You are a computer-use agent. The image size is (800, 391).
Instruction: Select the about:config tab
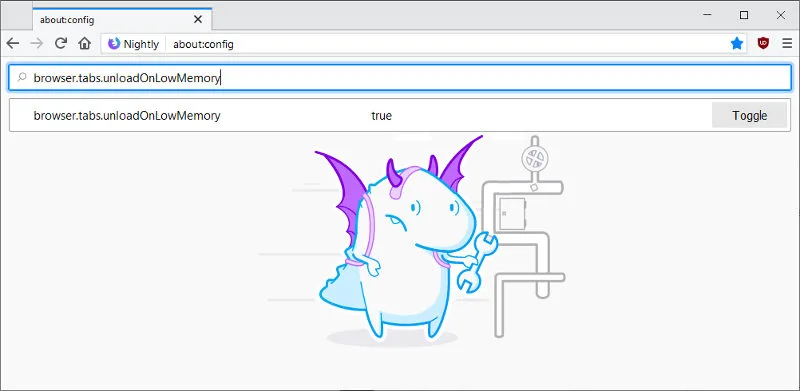pos(122,19)
